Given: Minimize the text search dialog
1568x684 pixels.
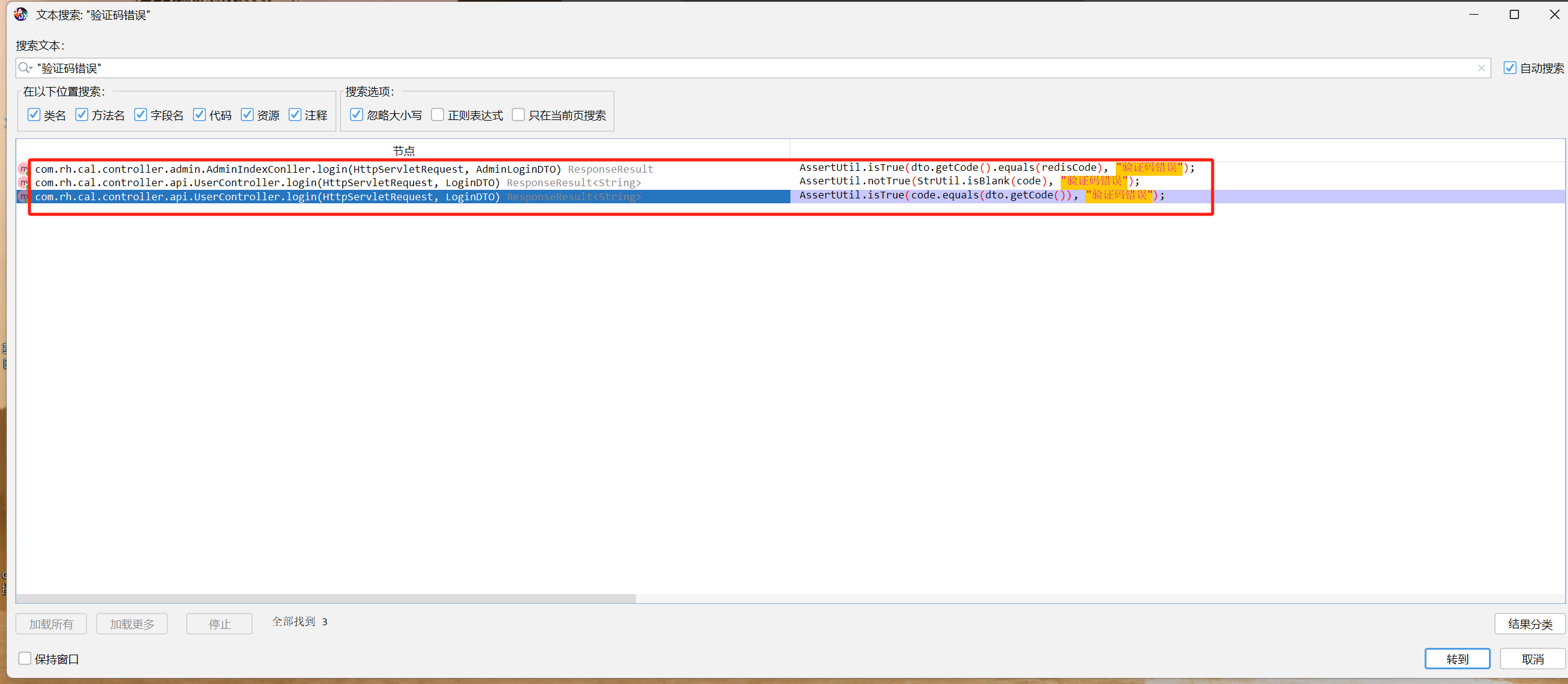Looking at the screenshot, I should [x=1474, y=14].
